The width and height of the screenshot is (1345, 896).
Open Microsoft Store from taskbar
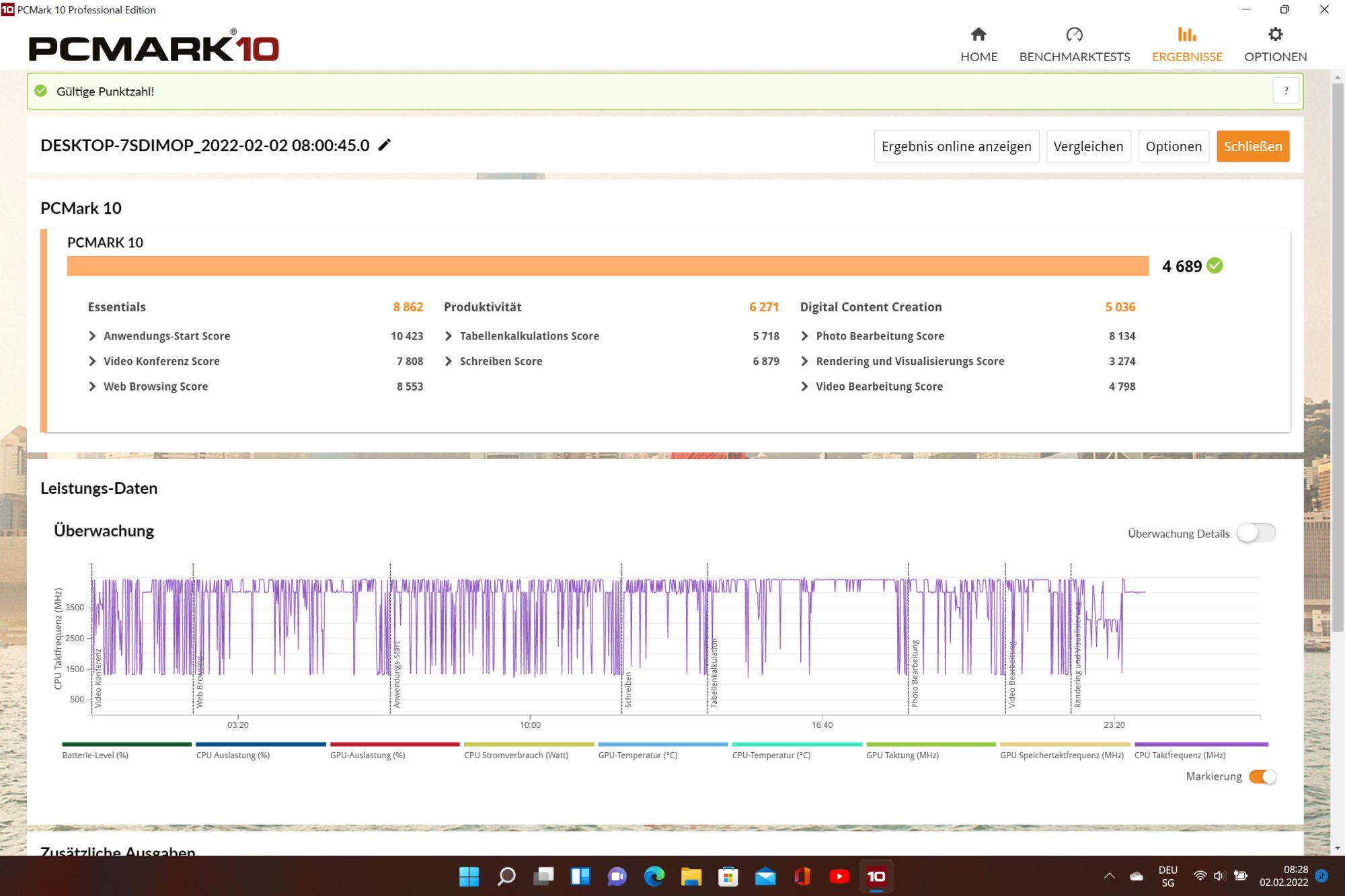(728, 876)
